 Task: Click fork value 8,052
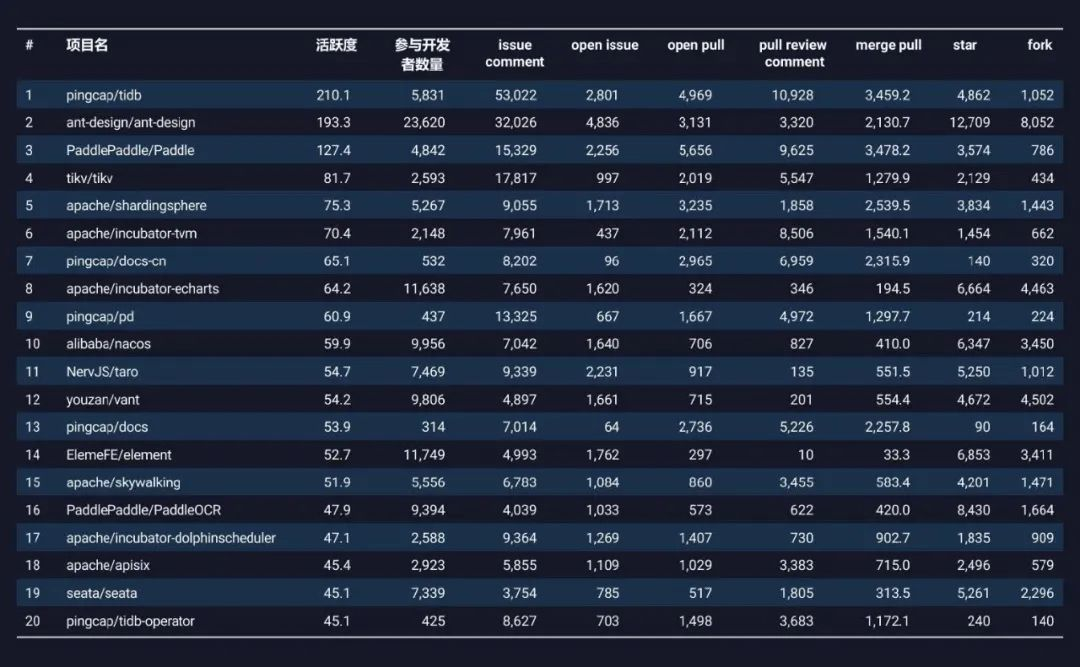[1037, 123]
